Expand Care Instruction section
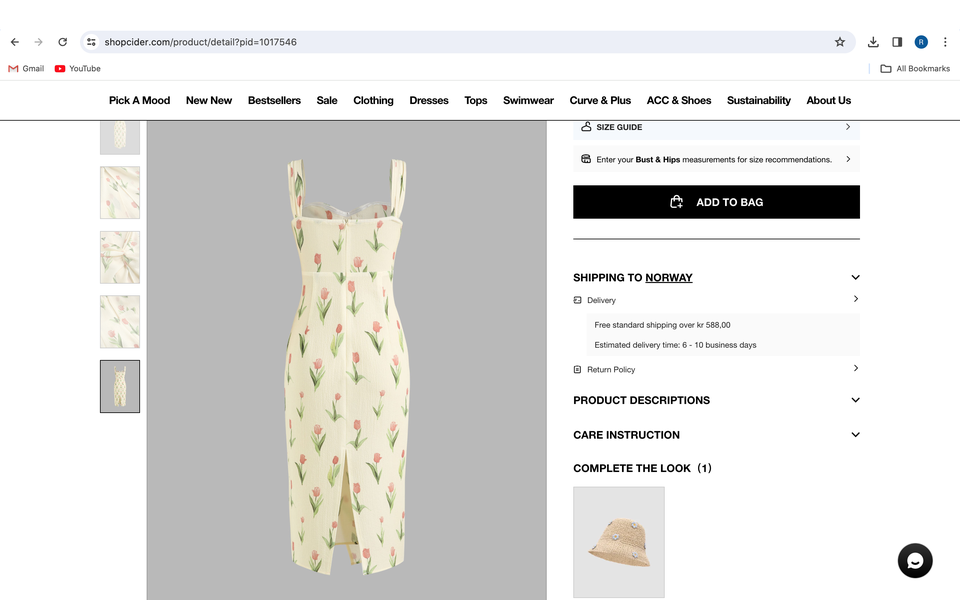The width and height of the screenshot is (960, 600). click(855, 435)
